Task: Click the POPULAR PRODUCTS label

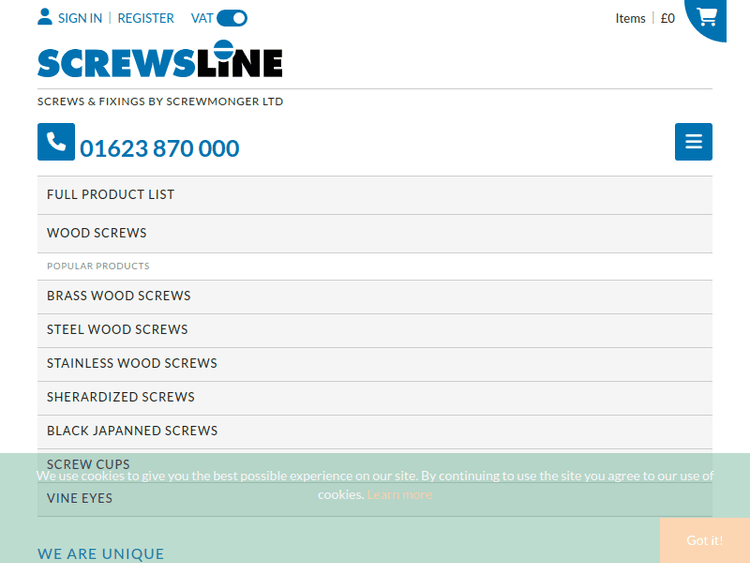Action: [98, 266]
